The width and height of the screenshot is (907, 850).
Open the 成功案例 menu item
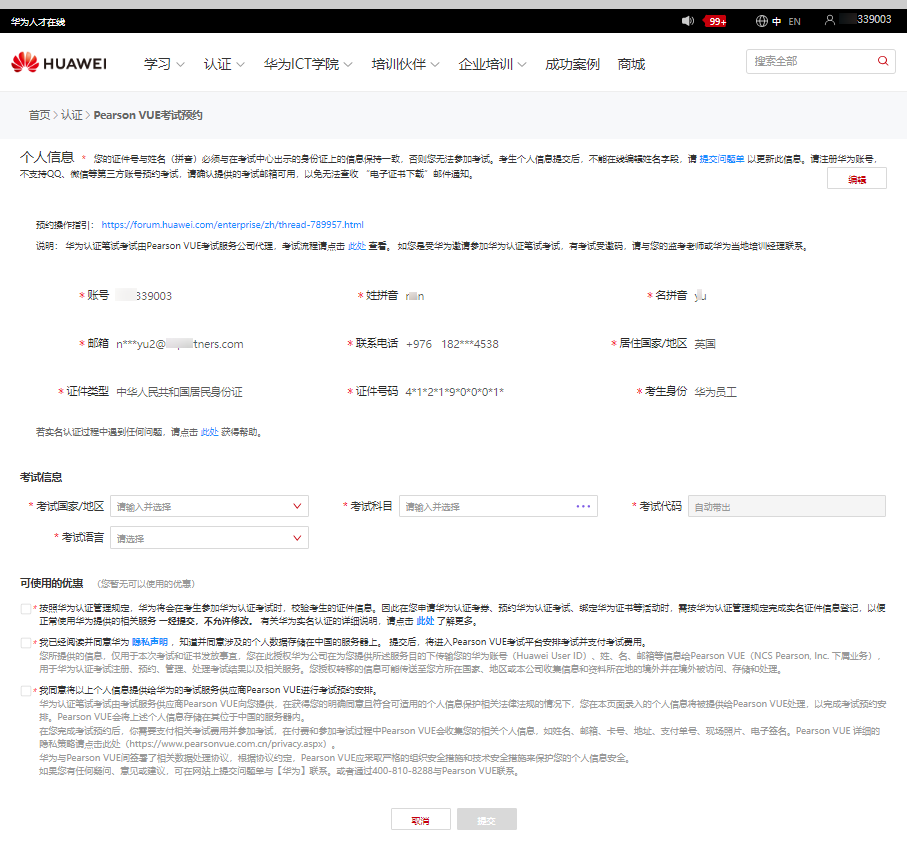572,64
